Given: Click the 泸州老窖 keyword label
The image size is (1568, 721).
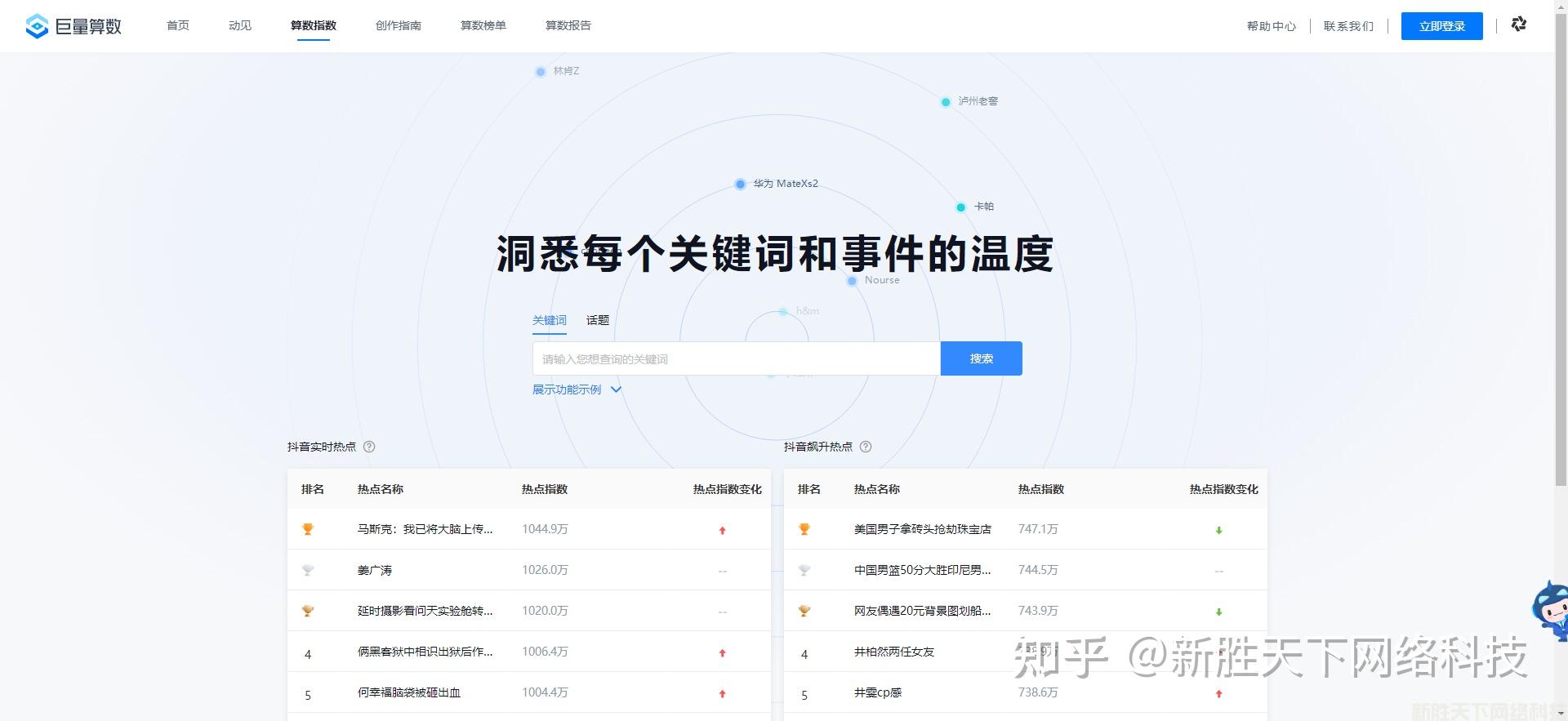Looking at the screenshot, I should click(x=978, y=101).
